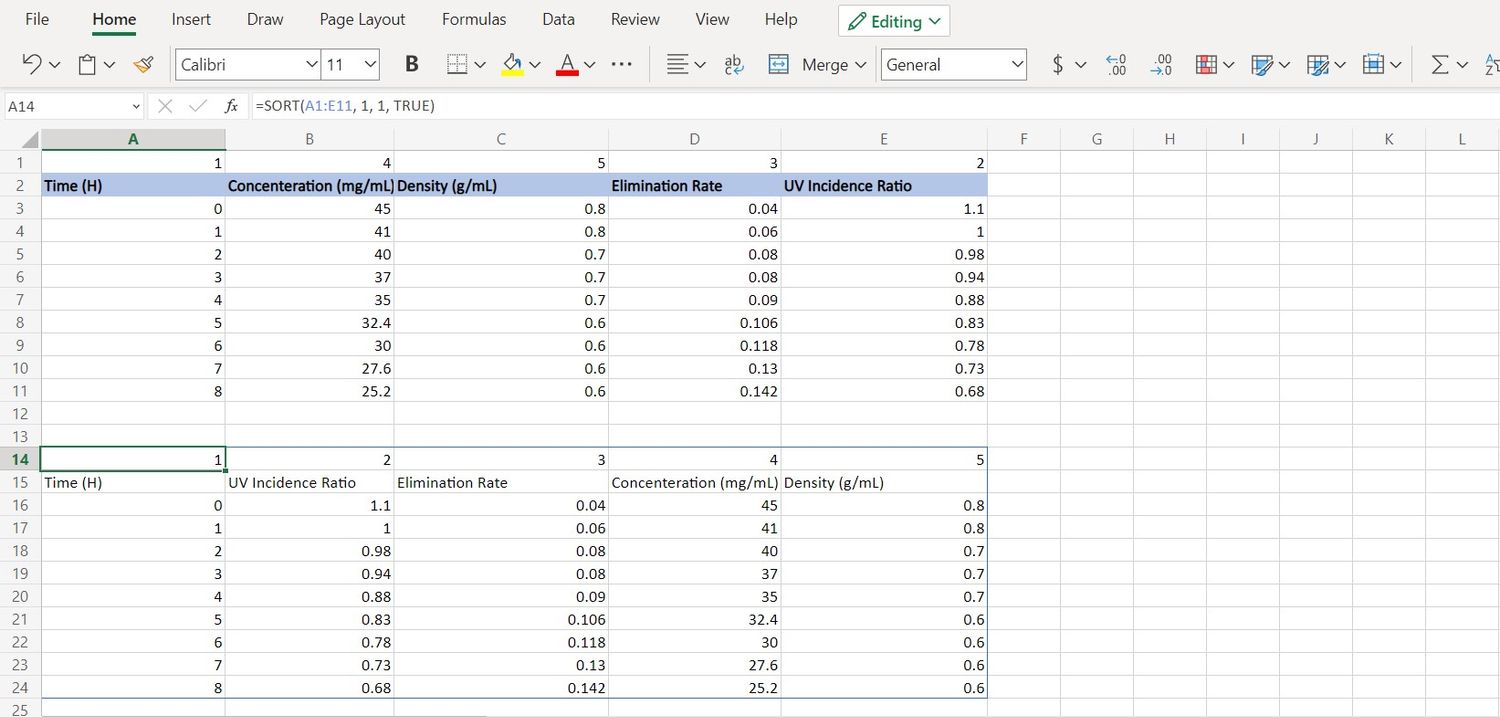Open the Help tab
The height and width of the screenshot is (717, 1500).
(x=781, y=19)
